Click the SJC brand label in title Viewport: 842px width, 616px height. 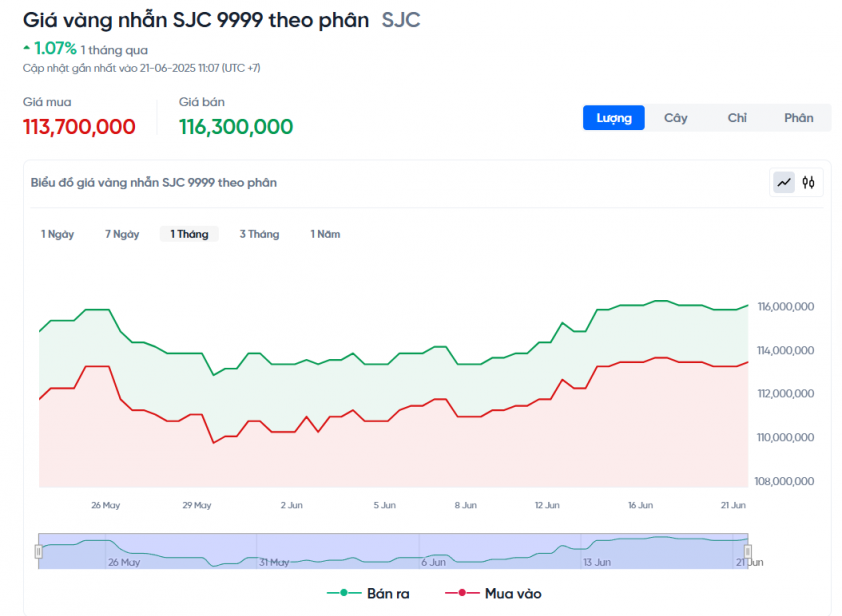point(401,19)
